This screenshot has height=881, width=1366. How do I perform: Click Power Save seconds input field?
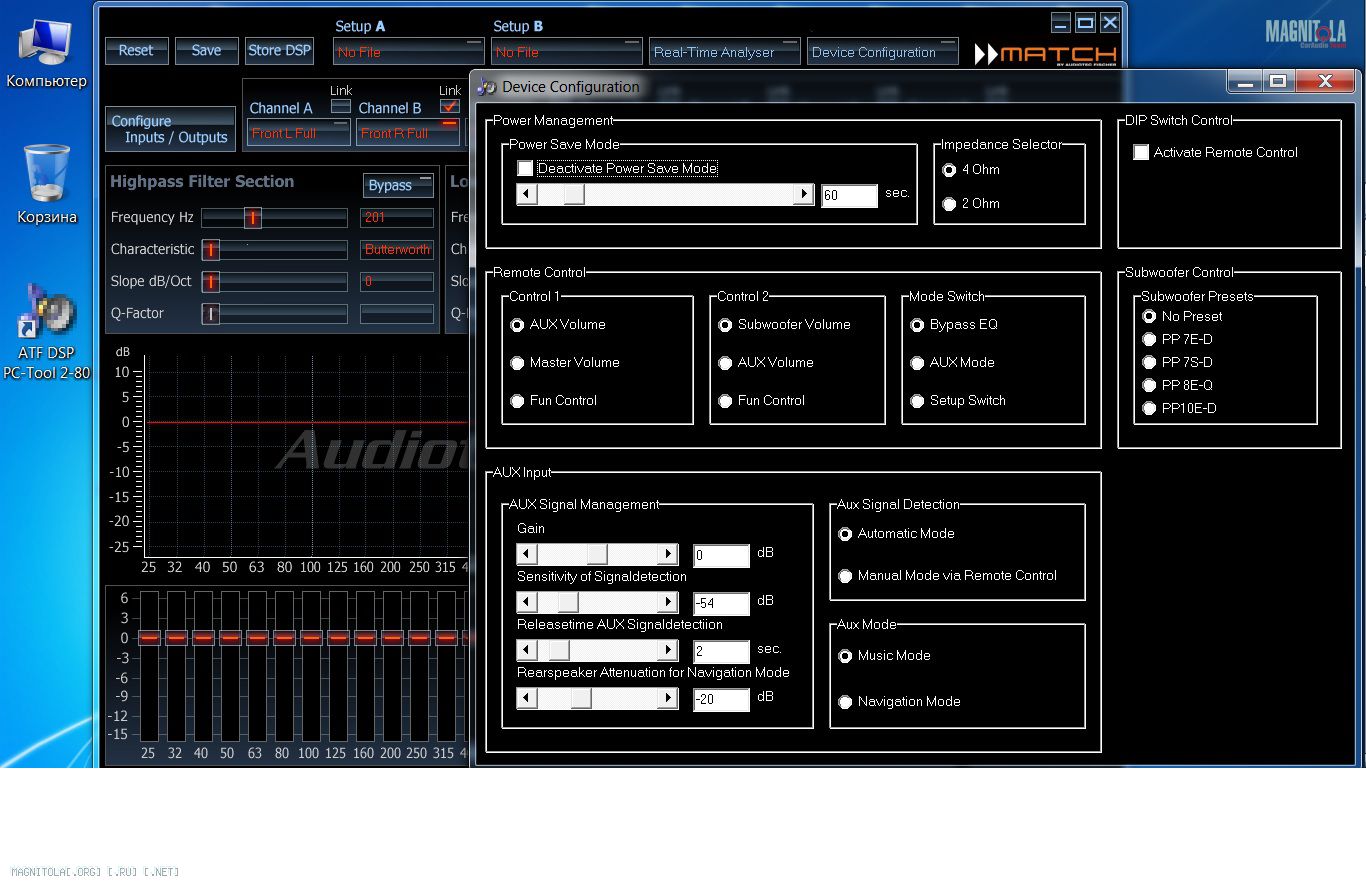(x=849, y=196)
